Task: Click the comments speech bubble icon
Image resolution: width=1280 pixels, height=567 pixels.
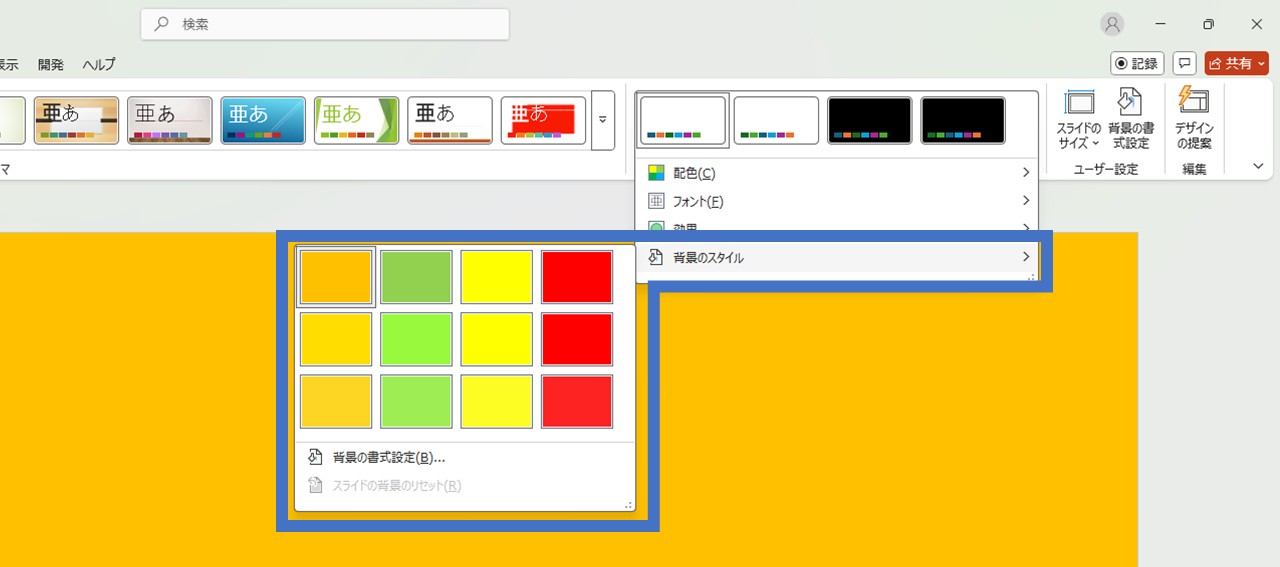Action: 1184,63
